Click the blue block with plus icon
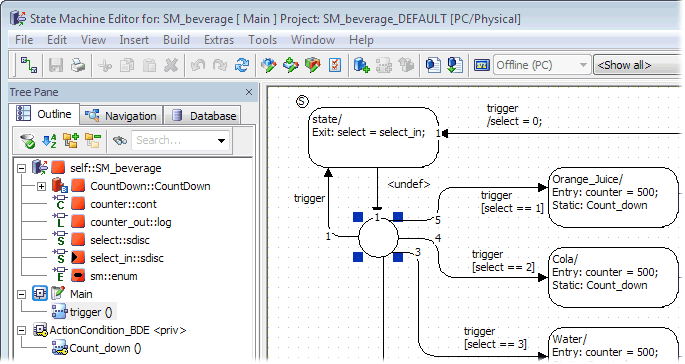685x364 pixels. point(361,66)
